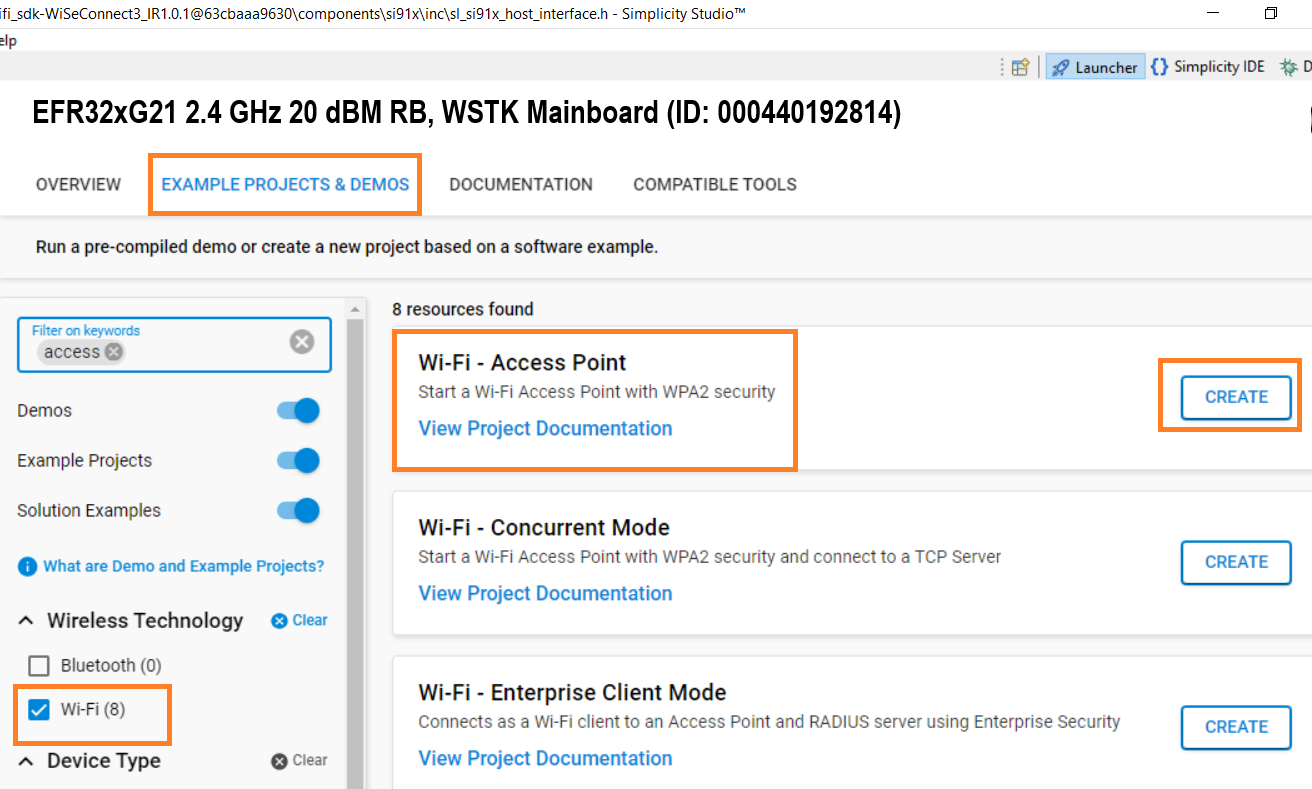
Task: Toggle the Example Projects switch
Action: tap(298, 461)
